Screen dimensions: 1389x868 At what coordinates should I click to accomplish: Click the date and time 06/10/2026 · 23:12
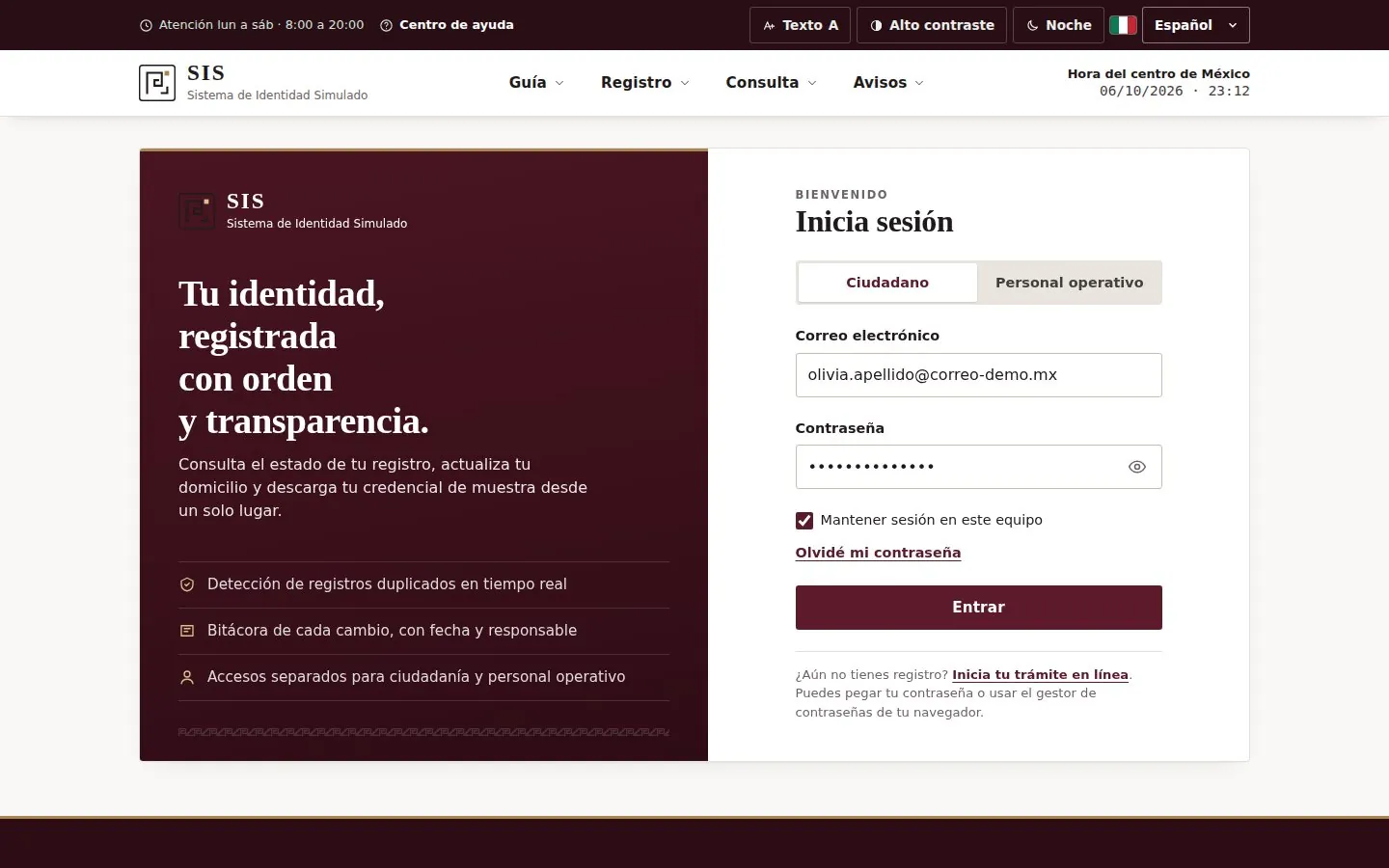click(x=1175, y=92)
